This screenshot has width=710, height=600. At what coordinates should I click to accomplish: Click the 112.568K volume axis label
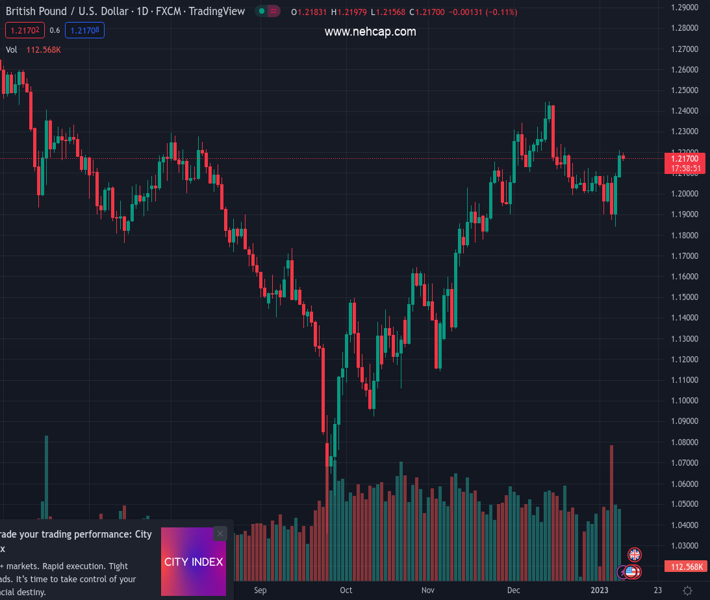pos(686,567)
